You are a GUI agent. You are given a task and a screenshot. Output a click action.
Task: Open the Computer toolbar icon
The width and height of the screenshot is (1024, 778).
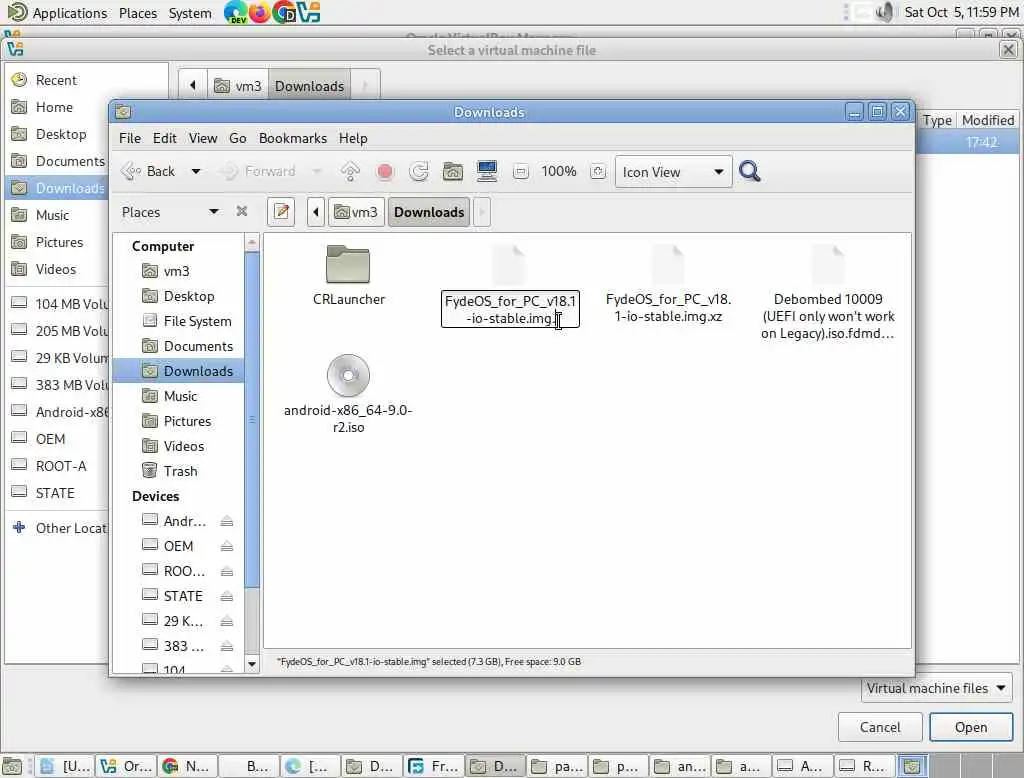coord(487,172)
